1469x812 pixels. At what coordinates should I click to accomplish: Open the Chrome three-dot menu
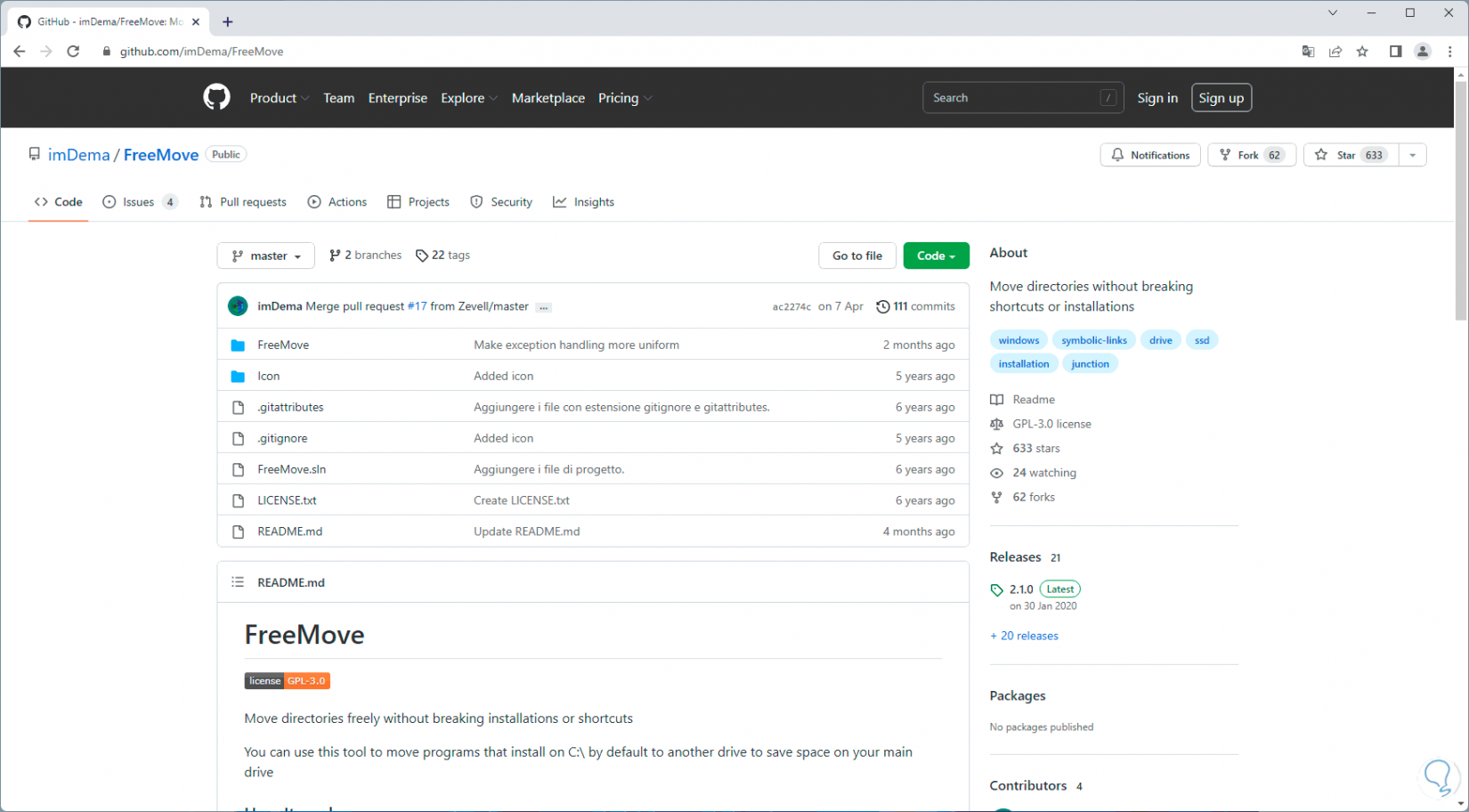tap(1450, 52)
